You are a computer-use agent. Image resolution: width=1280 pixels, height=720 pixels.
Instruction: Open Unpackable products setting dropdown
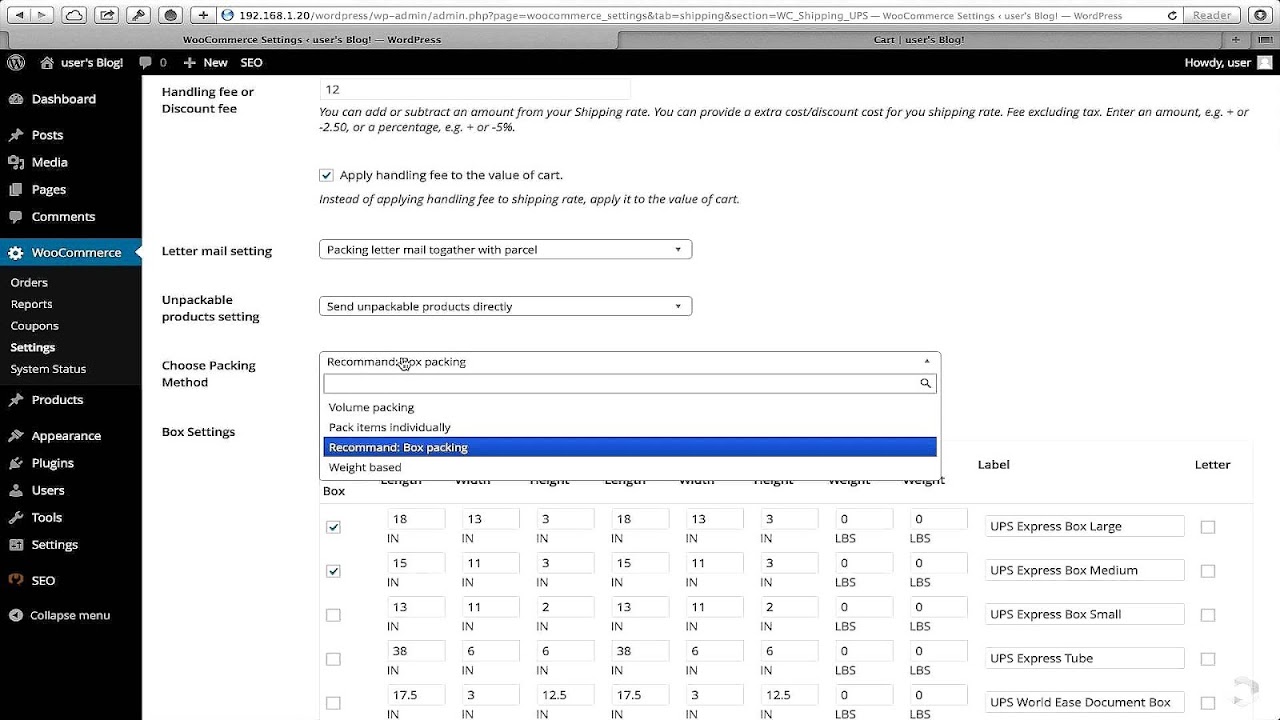coord(505,306)
